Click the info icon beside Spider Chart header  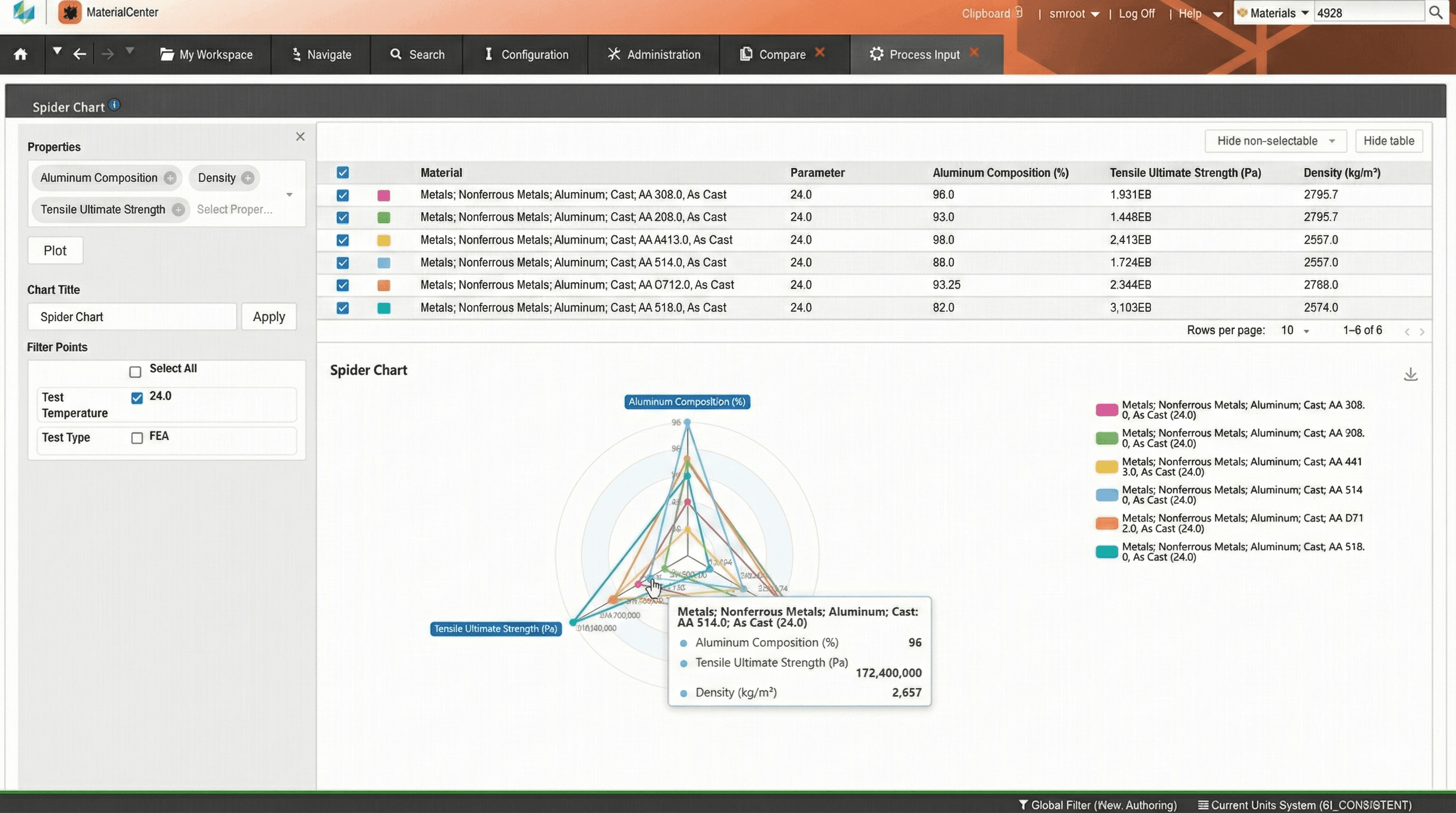click(115, 105)
